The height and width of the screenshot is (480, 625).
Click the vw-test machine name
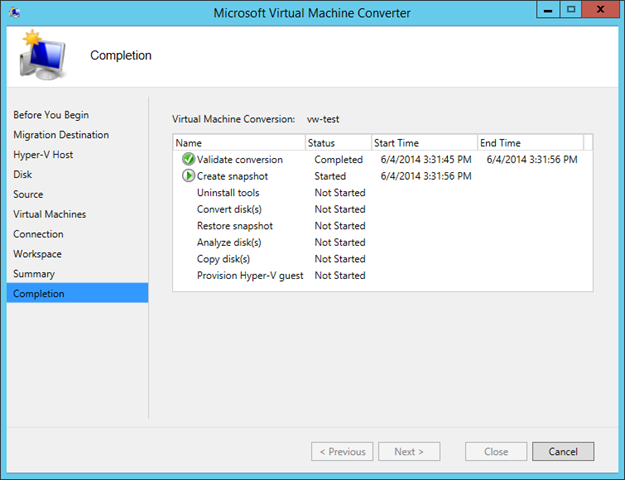[x=323, y=119]
